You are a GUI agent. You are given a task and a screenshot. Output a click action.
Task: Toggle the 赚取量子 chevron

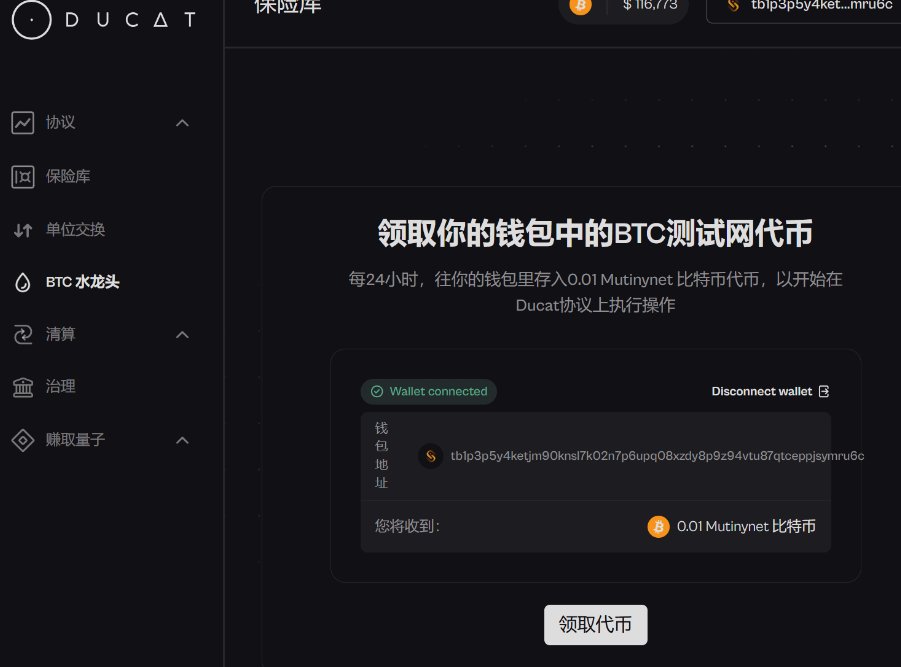(182, 441)
